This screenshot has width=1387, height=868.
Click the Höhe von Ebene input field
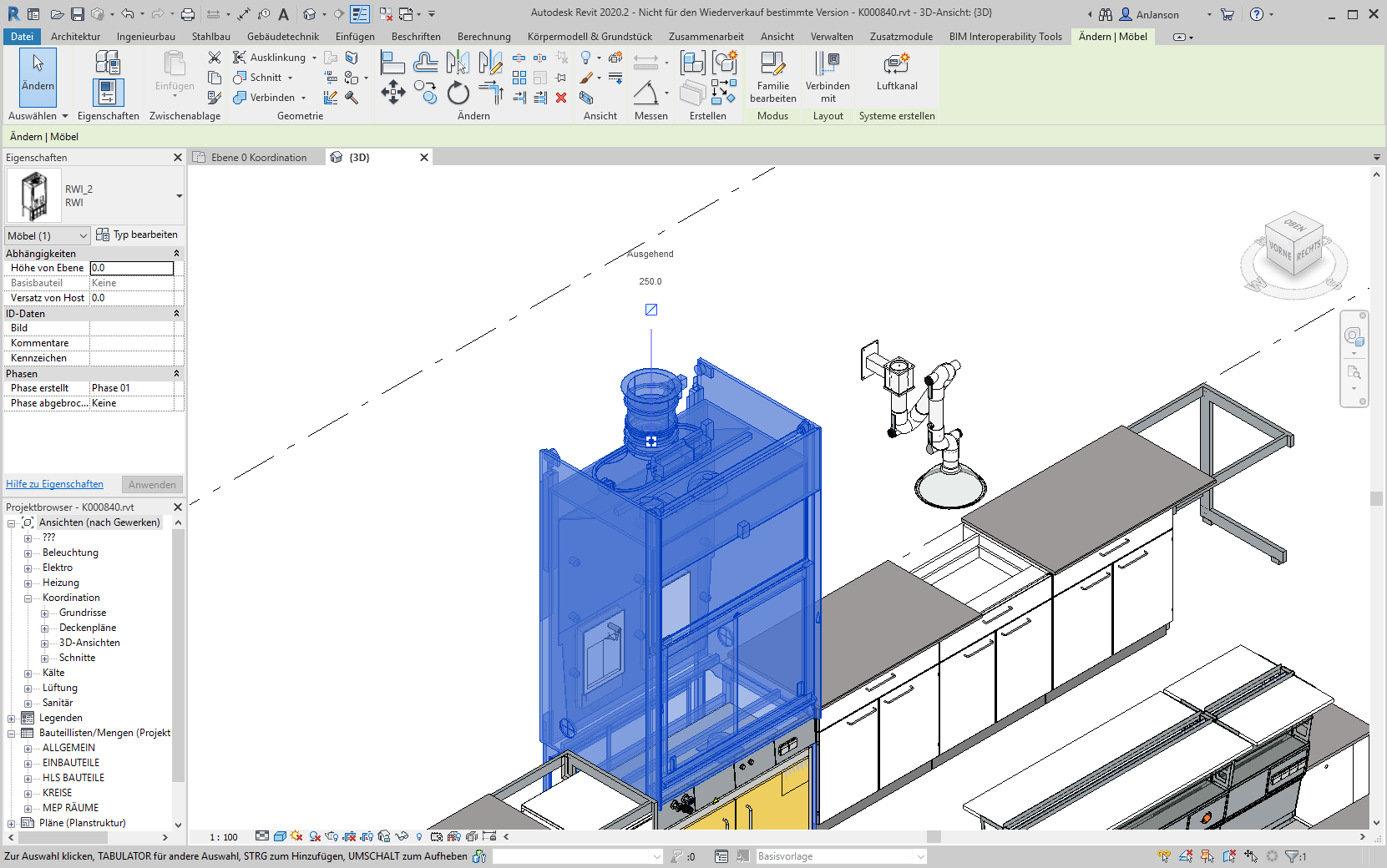tap(132, 268)
